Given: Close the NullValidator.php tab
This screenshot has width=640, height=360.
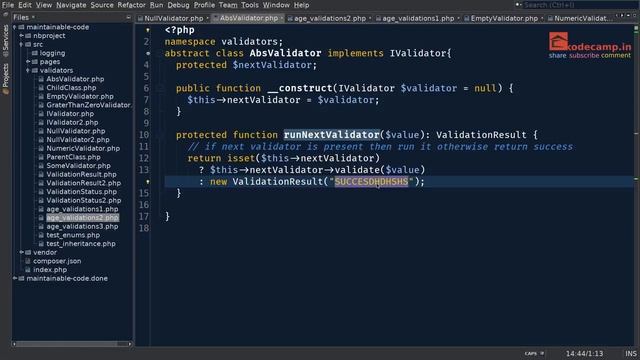Looking at the screenshot, I should coord(207,18).
